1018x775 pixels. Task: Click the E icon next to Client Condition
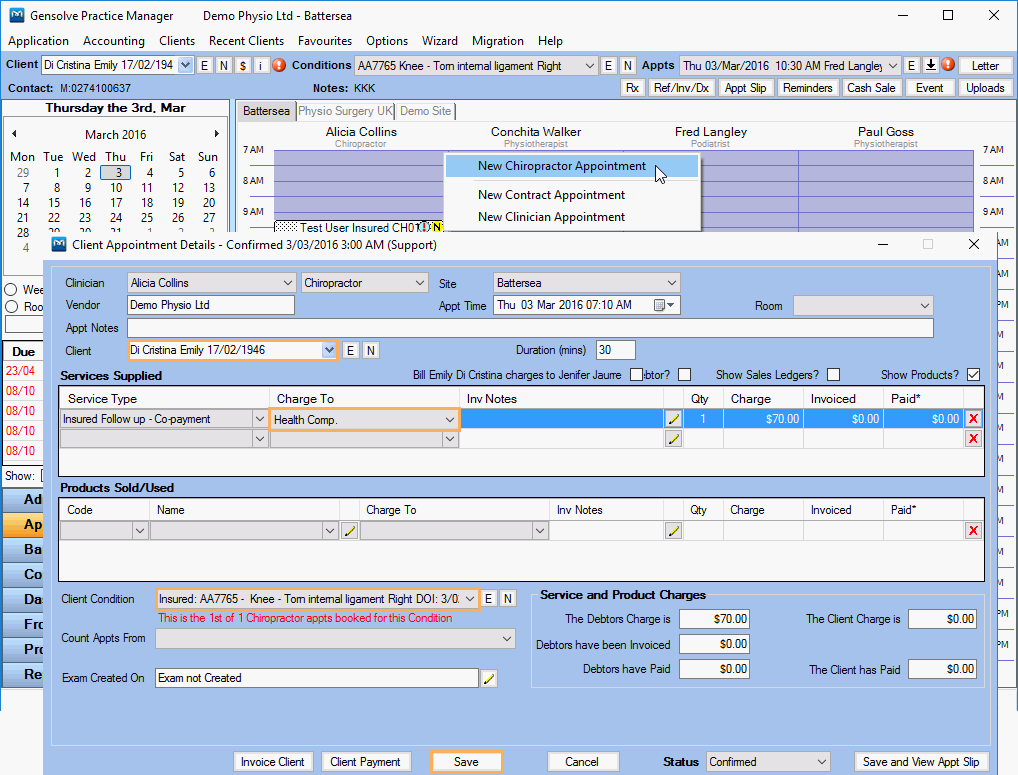pos(489,598)
